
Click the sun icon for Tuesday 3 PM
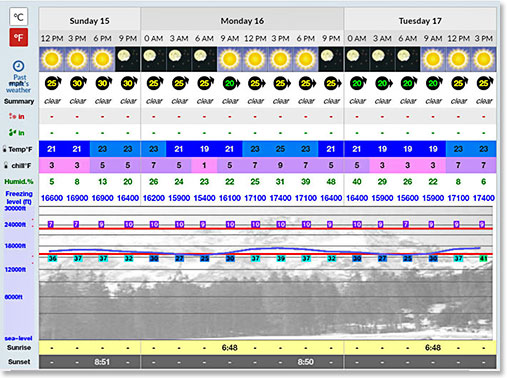484,59
